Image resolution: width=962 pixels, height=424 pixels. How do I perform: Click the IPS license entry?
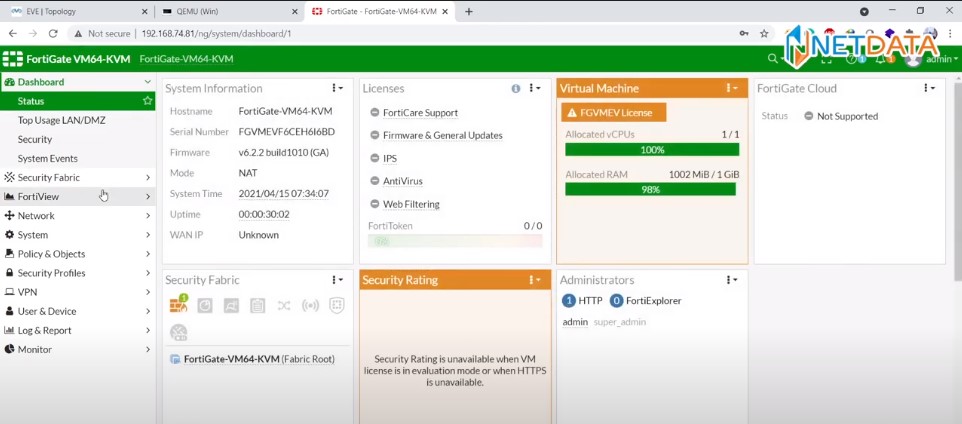coord(390,158)
